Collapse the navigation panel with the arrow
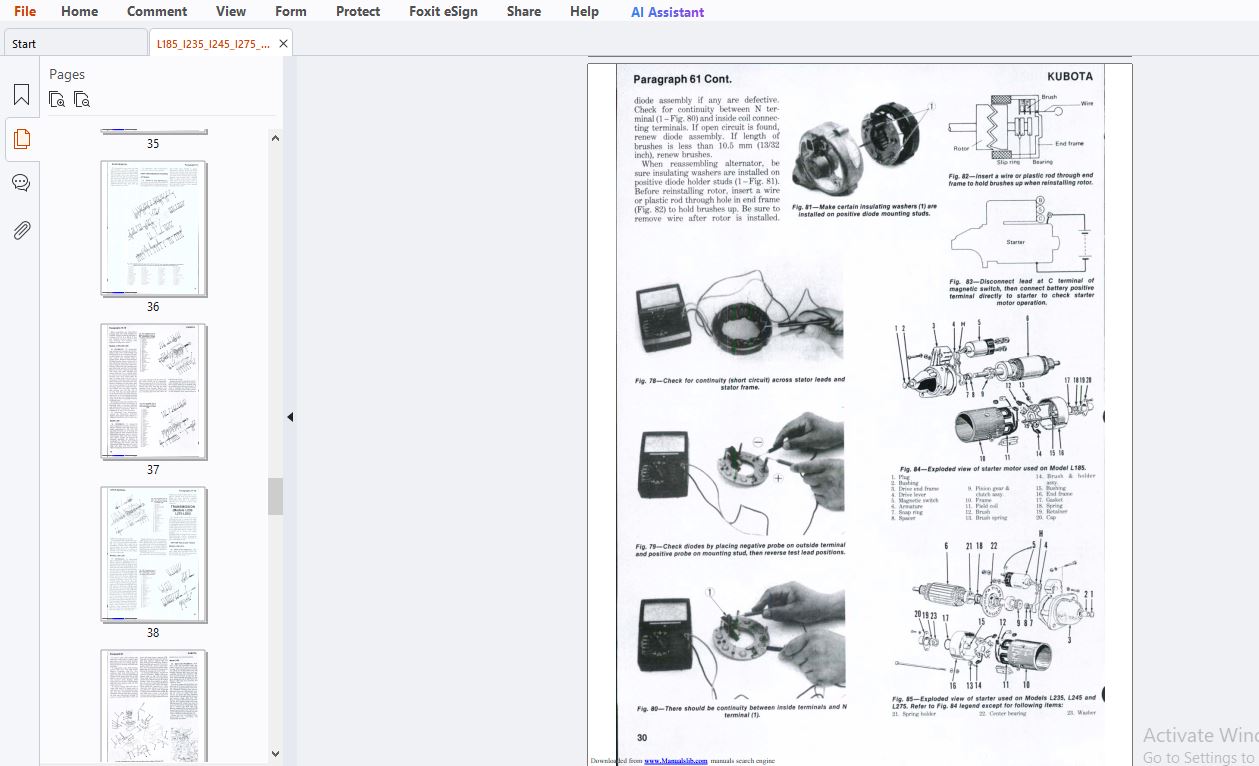The image size is (1259, 766). click(x=290, y=417)
